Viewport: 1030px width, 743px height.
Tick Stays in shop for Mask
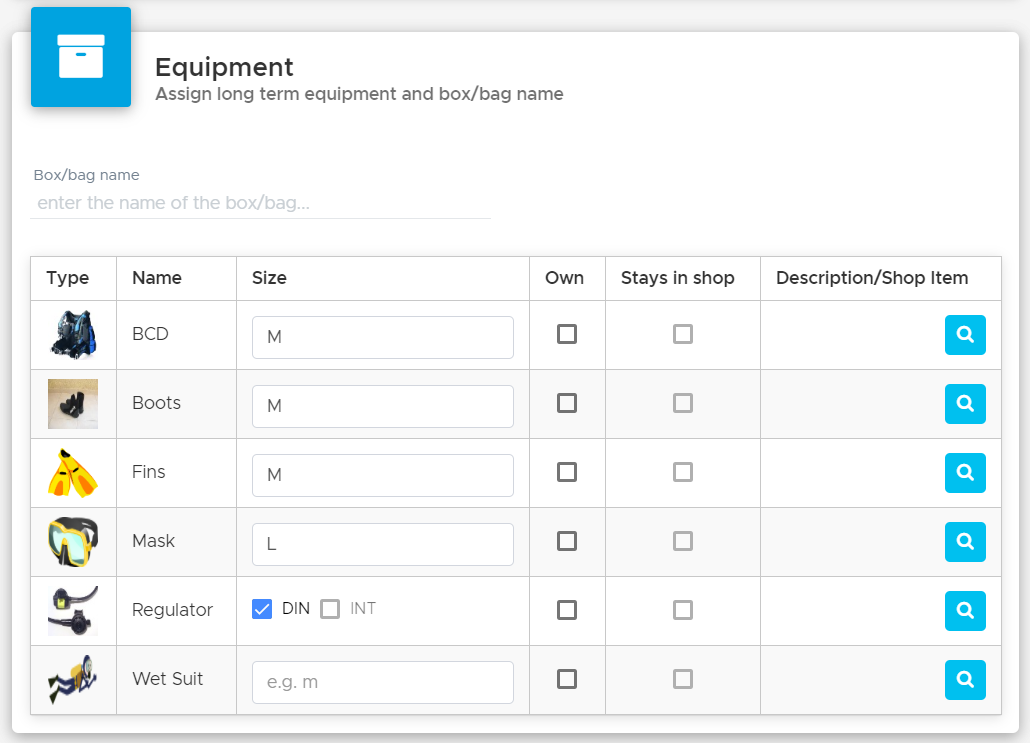coord(683,541)
